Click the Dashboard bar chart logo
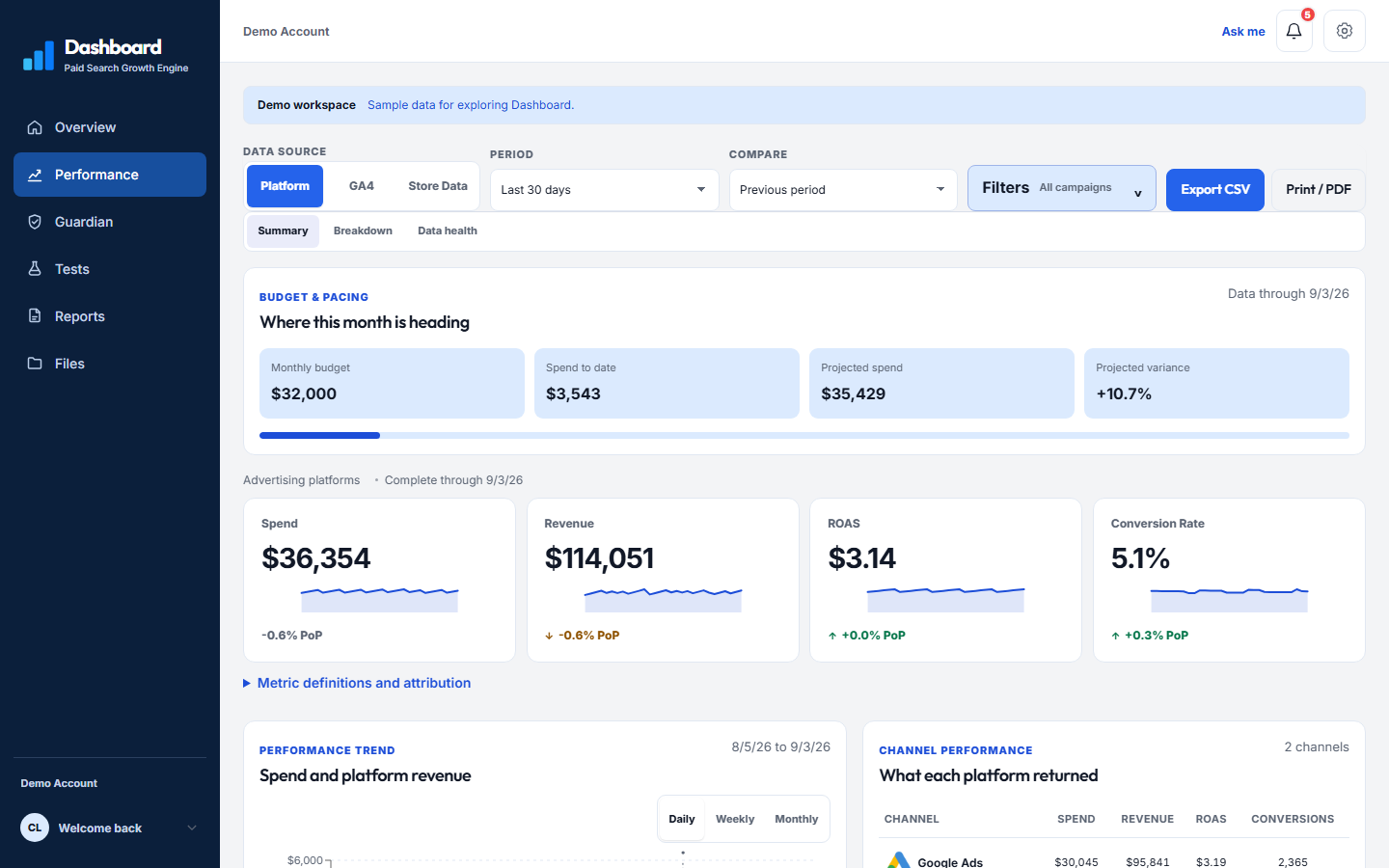This screenshot has height=868, width=1389. tap(39, 56)
